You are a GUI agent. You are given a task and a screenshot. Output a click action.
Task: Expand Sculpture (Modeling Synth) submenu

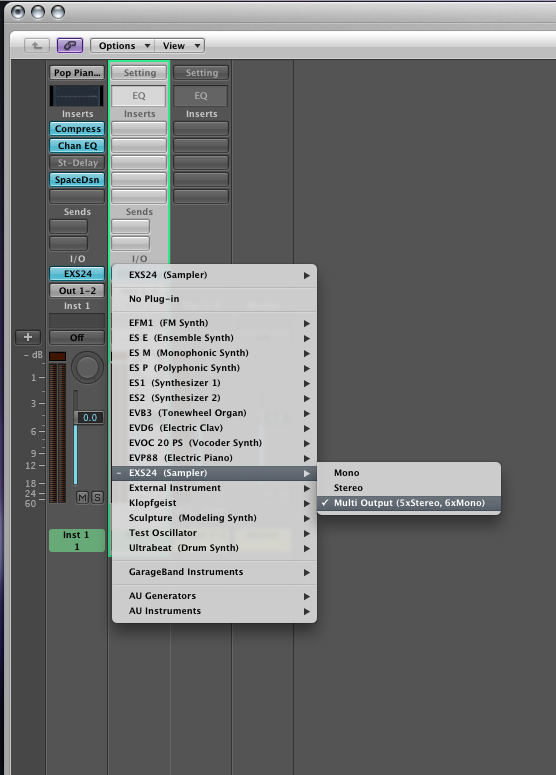tap(214, 518)
